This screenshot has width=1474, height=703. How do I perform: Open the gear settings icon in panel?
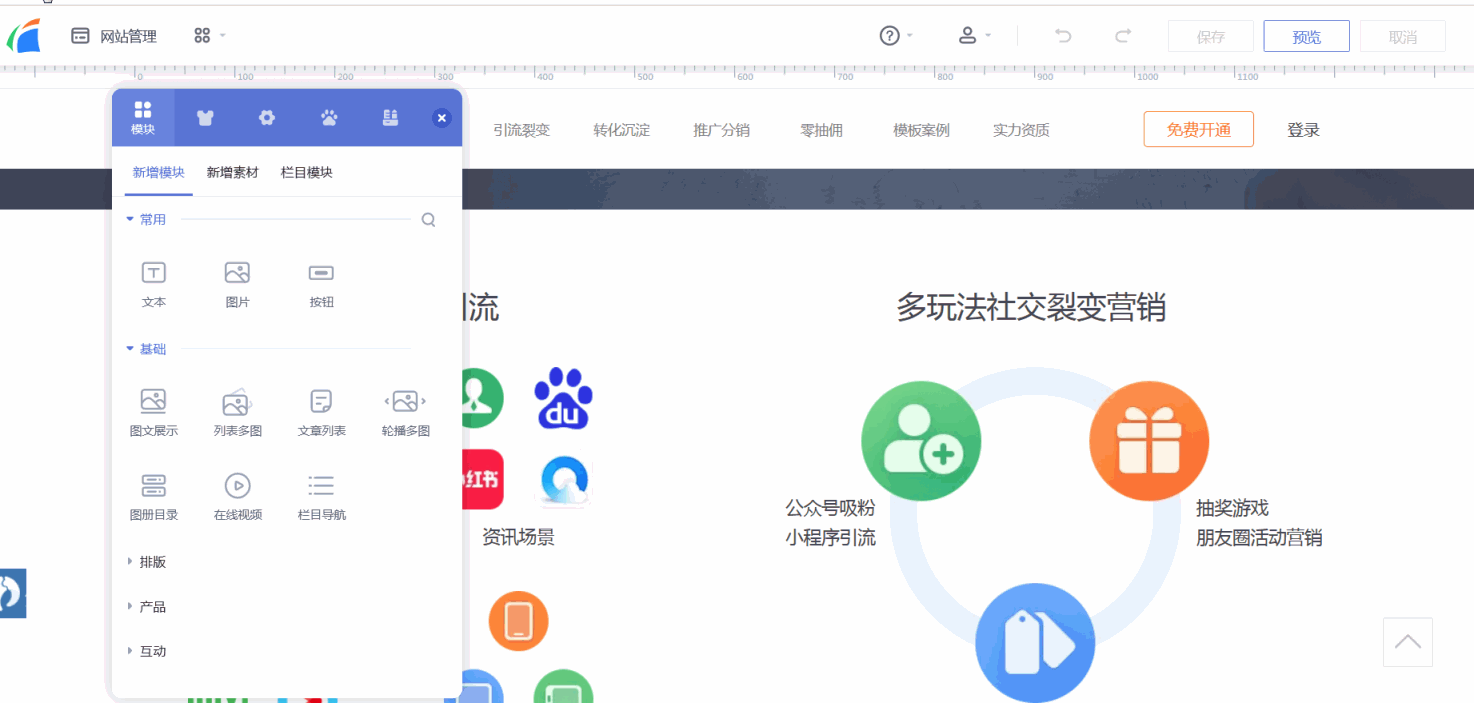pos(267,118)
